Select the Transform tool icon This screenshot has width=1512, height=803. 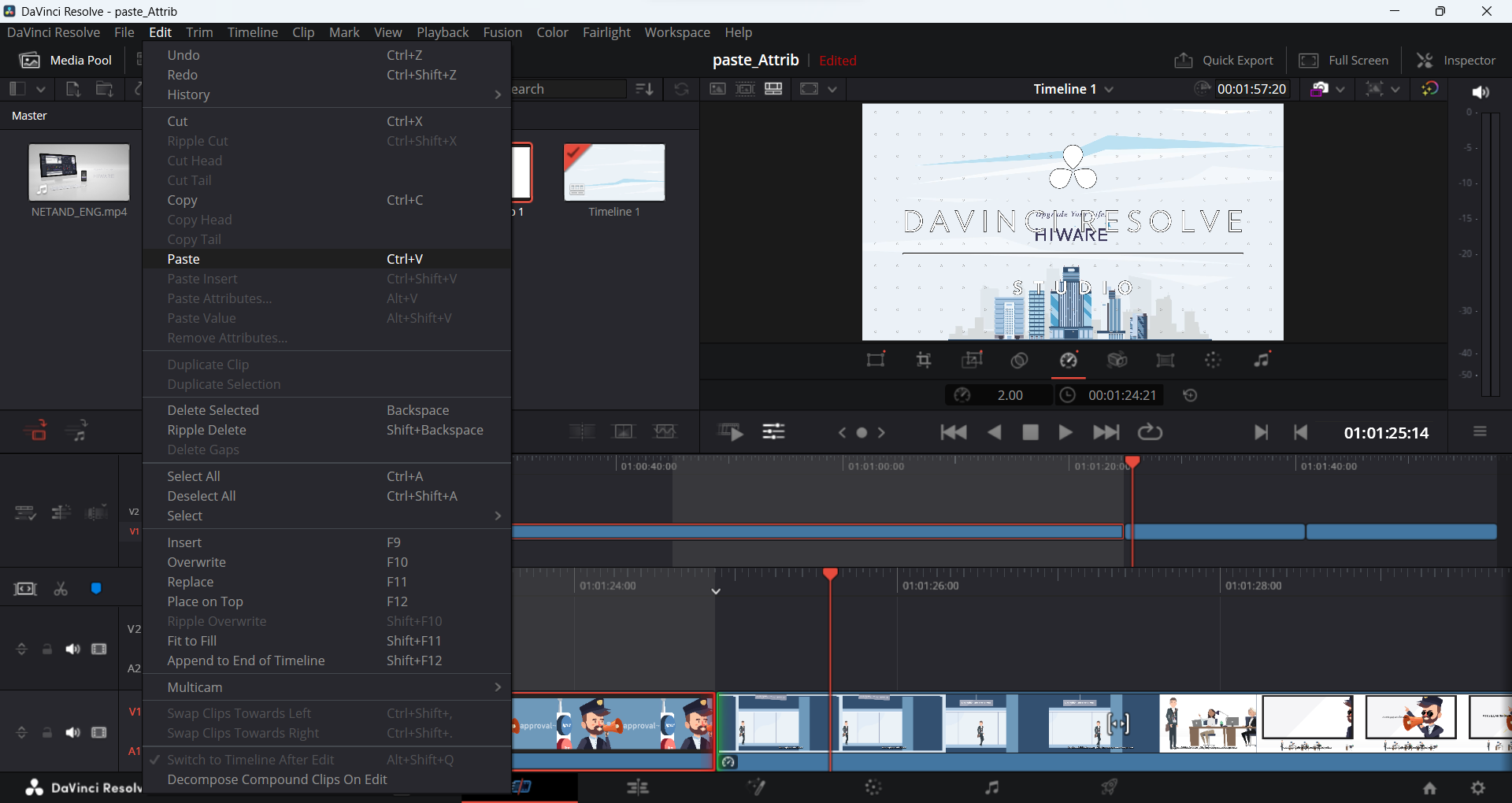[876, 360]
